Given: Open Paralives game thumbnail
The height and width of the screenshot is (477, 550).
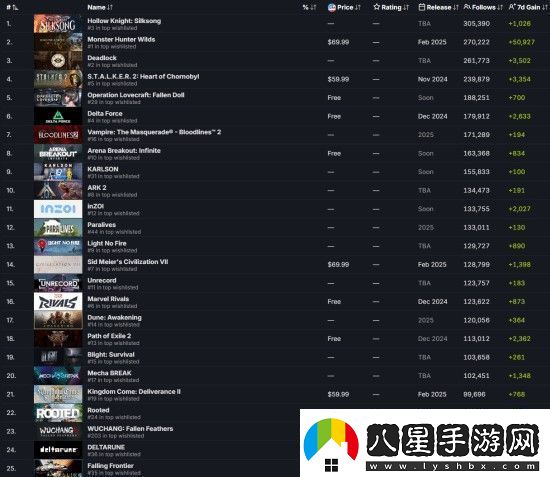Looking at the screenshot, I should [x=58, y=228].
